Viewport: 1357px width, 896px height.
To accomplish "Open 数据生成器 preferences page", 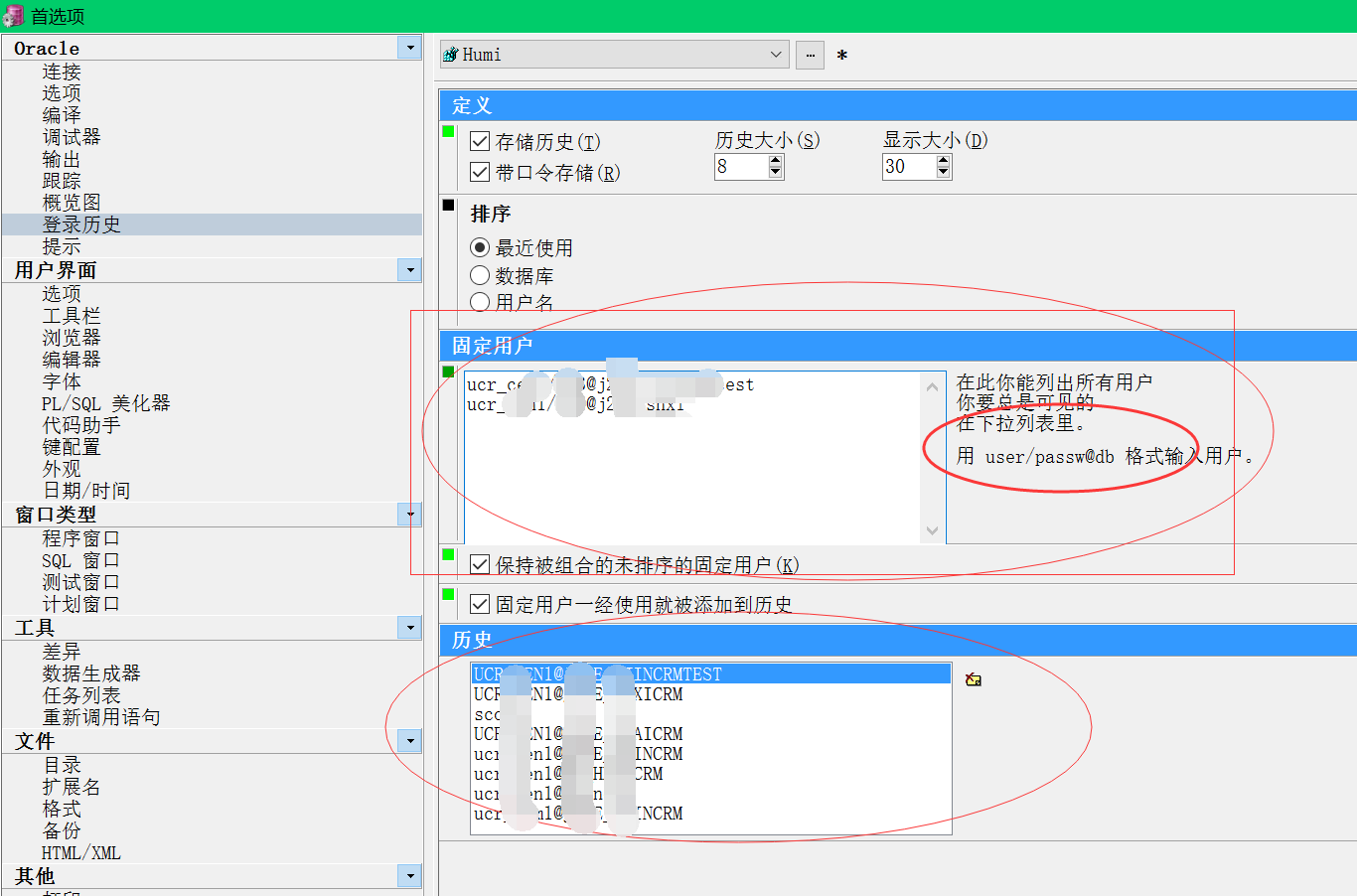I will coord(91,673).
